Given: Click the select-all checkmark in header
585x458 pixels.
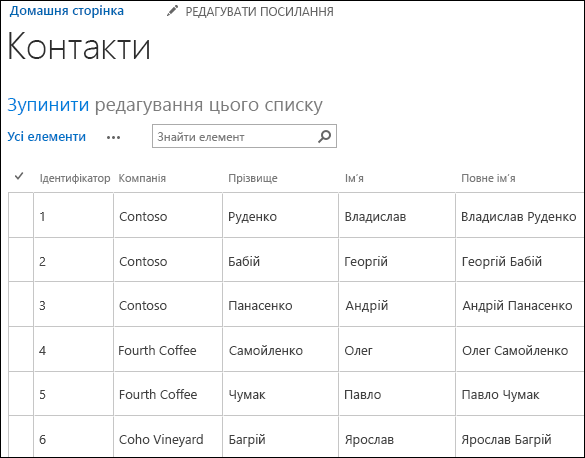Looking at the screenshot, I should pyautogui.click(x=19, y=176).
